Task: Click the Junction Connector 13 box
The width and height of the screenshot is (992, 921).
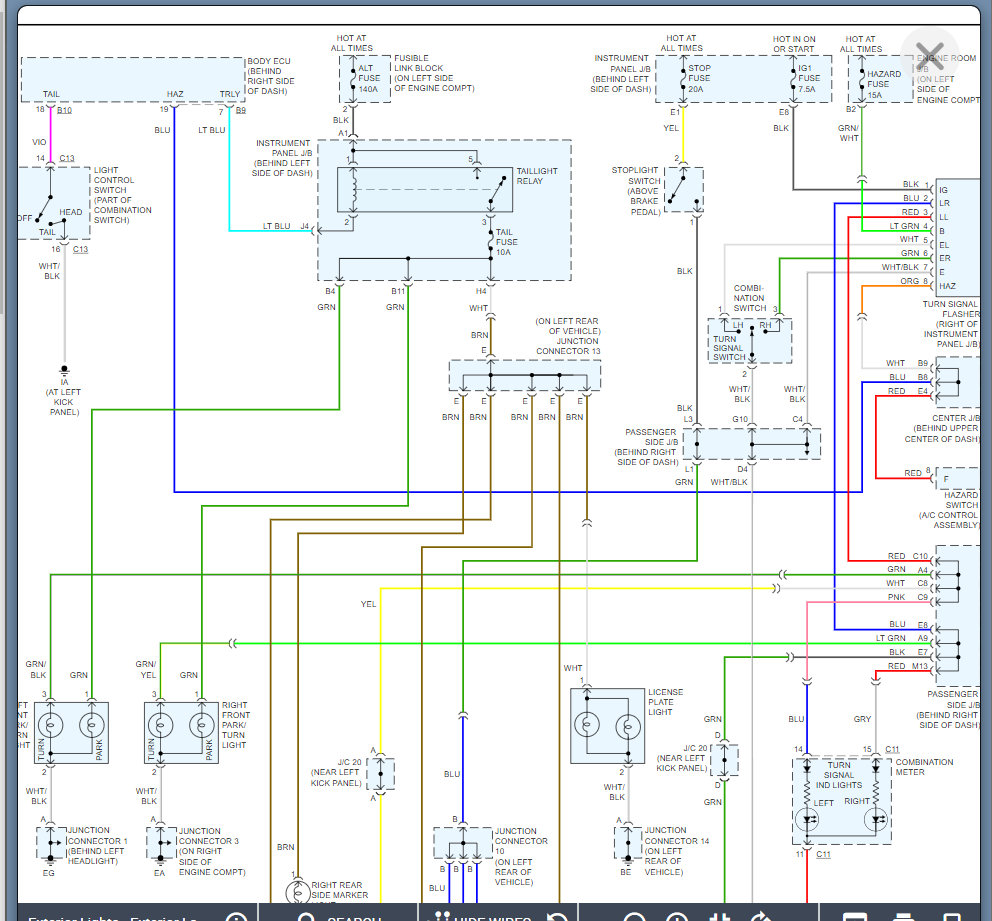Action: click(524, 376)
